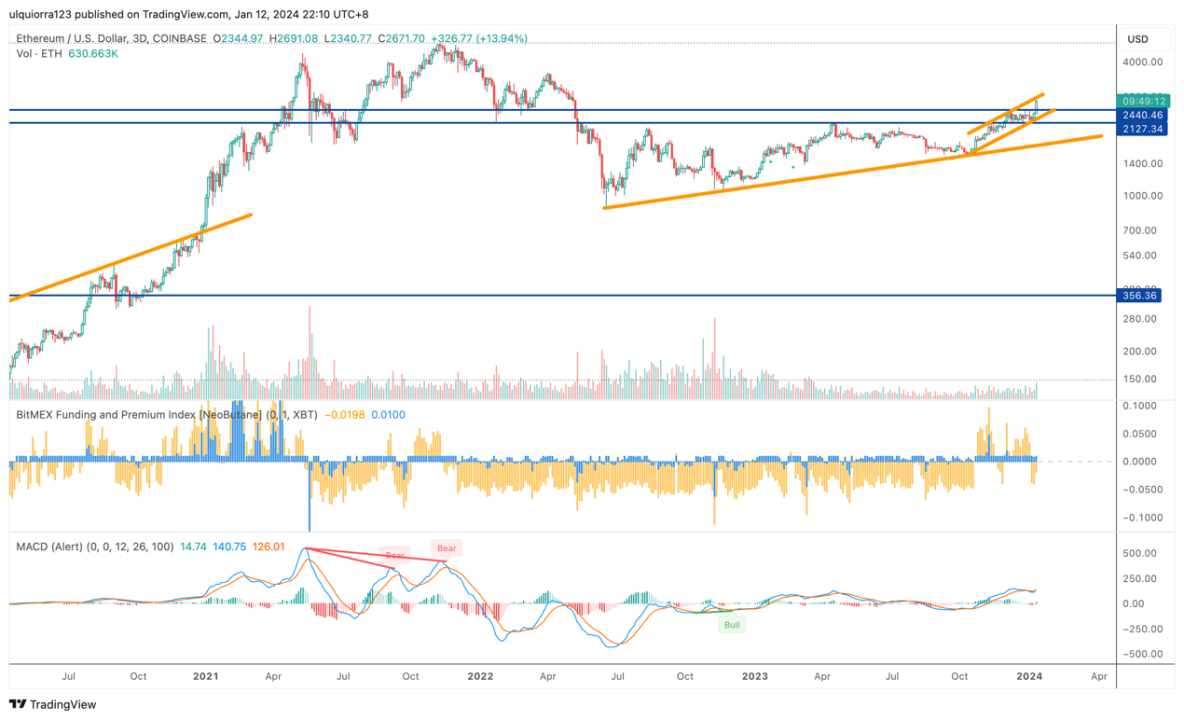Click the 4000.00 price axis label
1184x720 pixels.
click(1142, 62)
